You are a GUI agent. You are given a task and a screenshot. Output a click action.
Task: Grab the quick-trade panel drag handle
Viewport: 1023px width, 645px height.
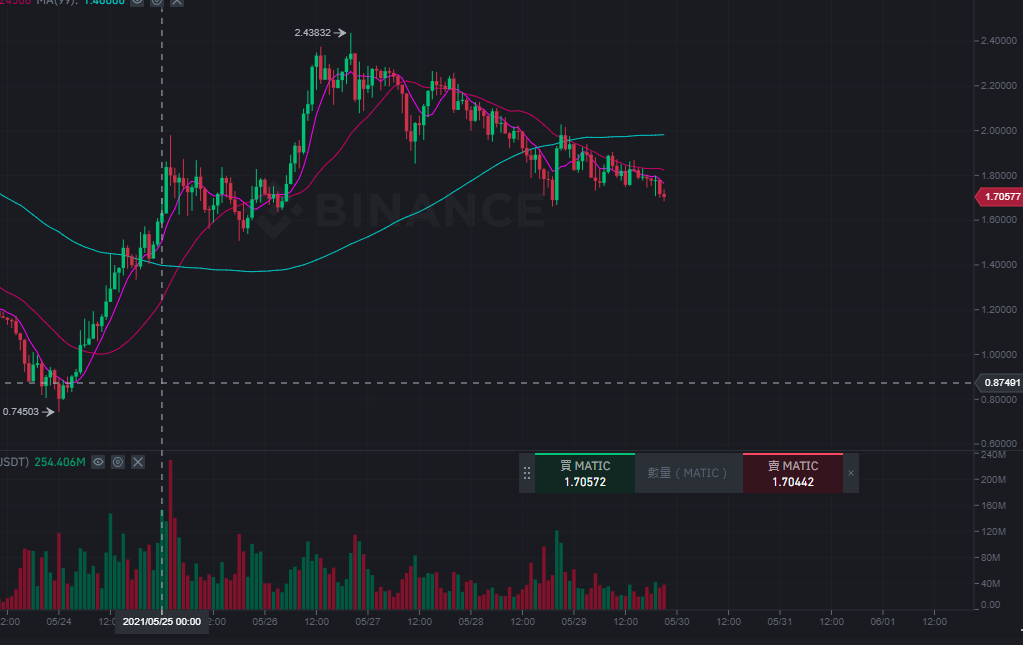pos(527,473)
